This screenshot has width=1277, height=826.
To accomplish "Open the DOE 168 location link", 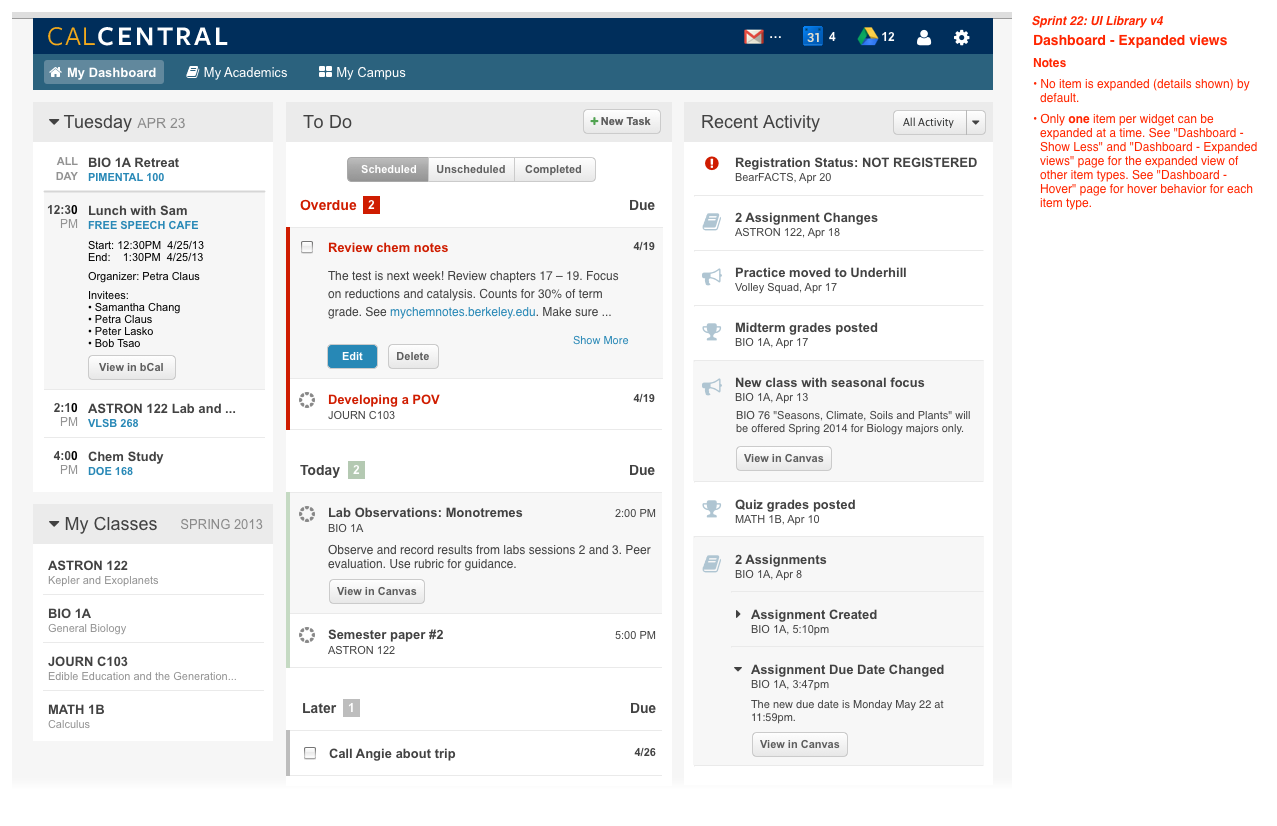I will (x=110, y=471).
